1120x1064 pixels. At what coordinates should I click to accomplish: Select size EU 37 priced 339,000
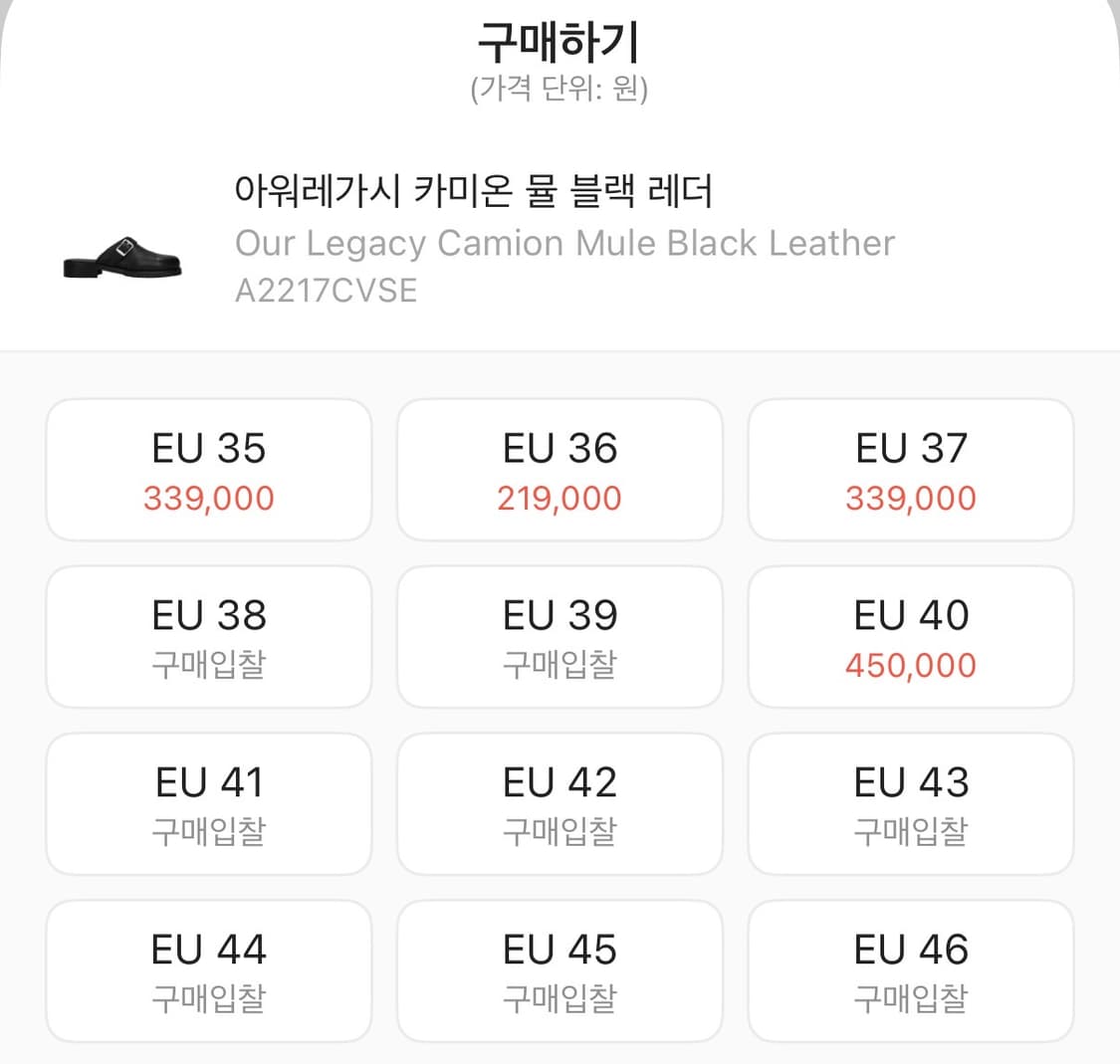pos(910,469)
